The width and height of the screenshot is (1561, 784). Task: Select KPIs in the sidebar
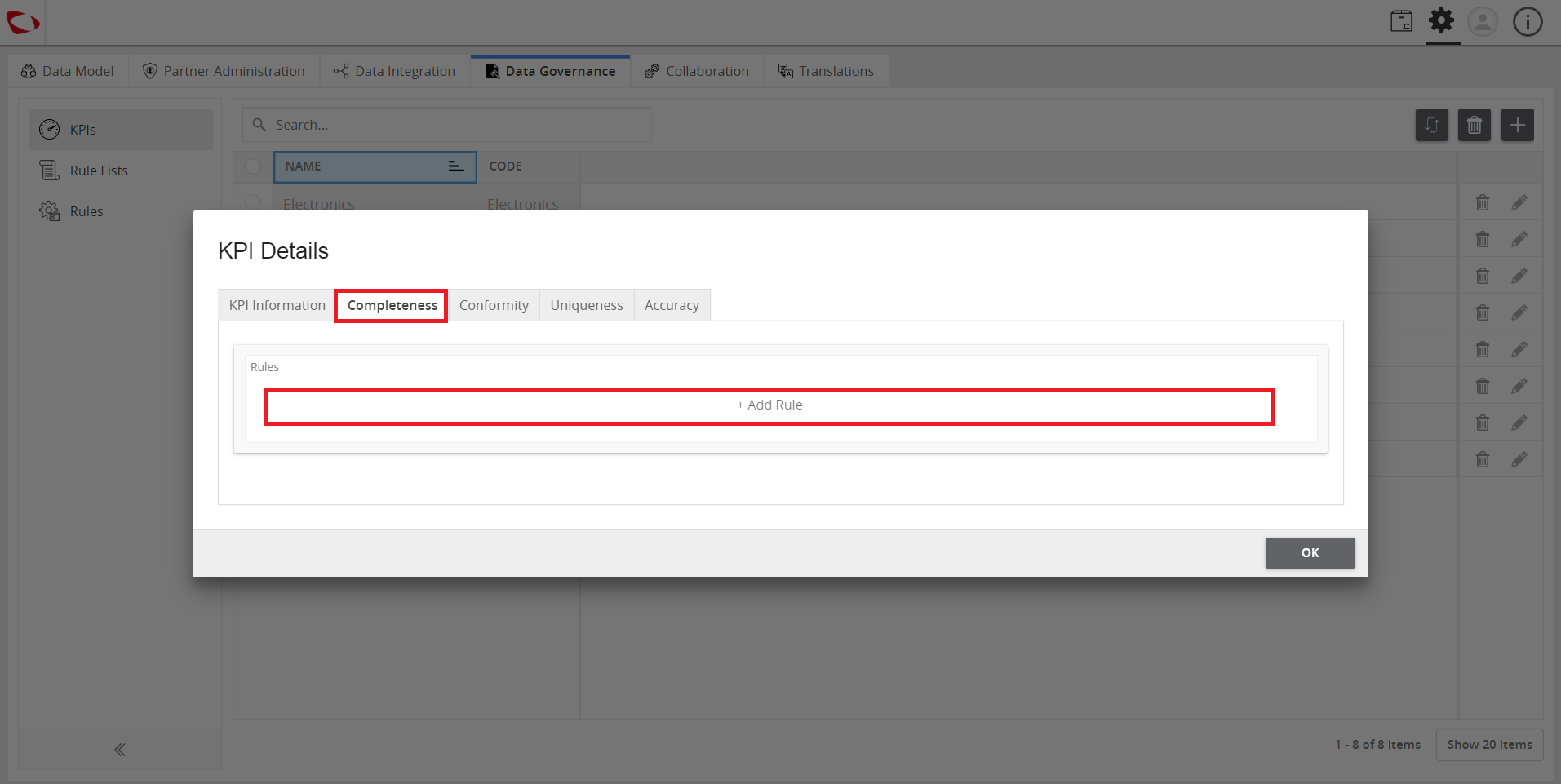pyautogui.click(x=121, y=130)
